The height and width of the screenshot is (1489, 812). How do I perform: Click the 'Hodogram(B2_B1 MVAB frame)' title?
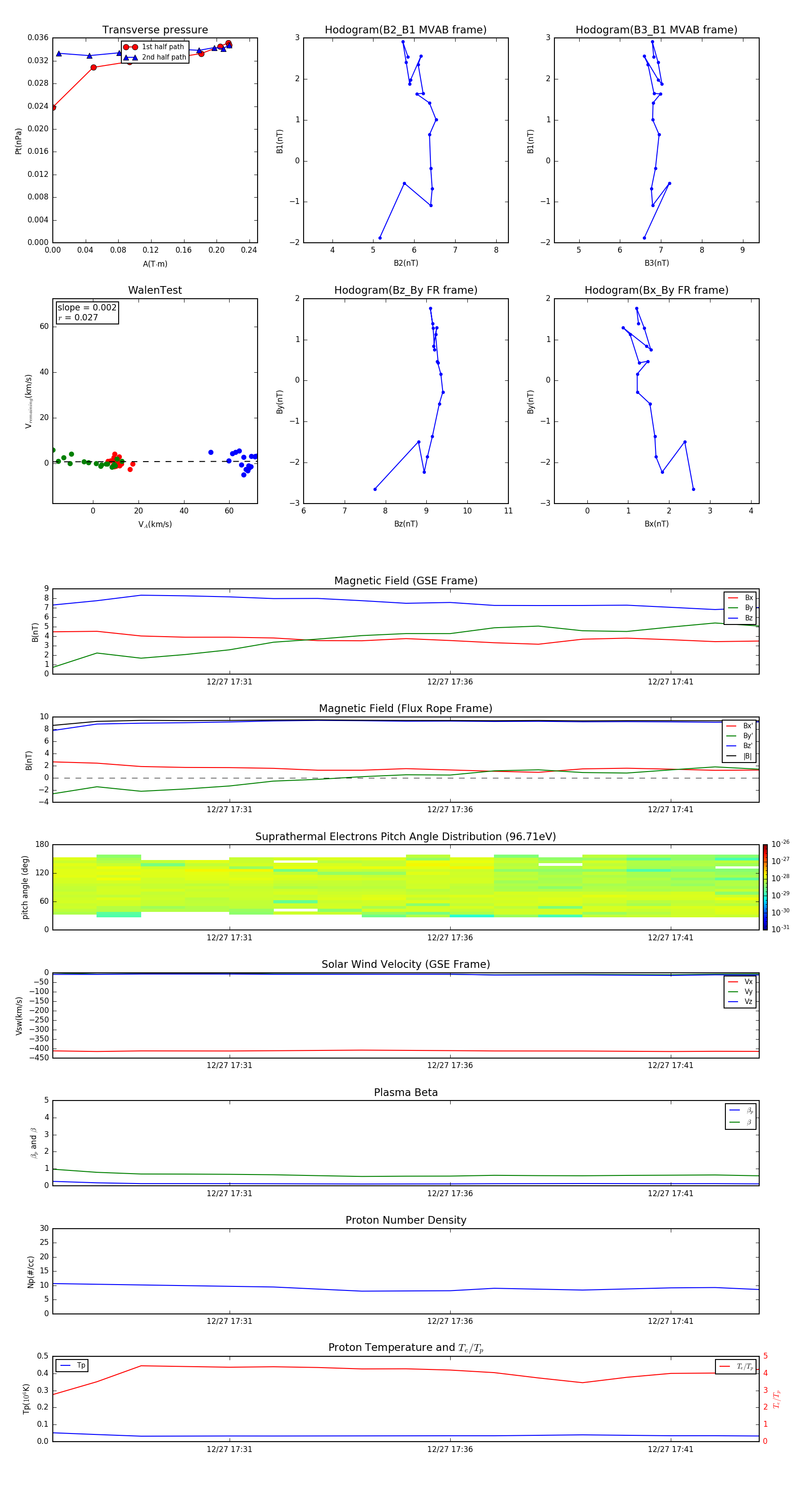pyautogui.click(x=406, y=30)
